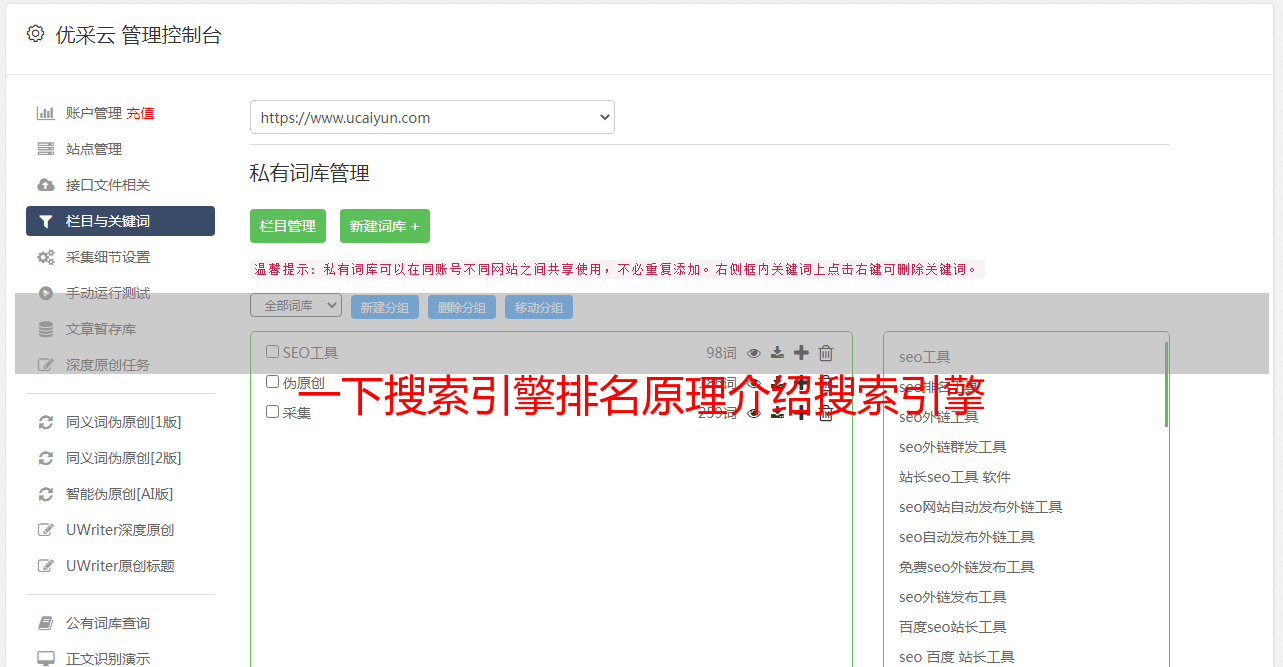The image size is (1283, 667).
Task: Open 正文识别演示 menu item
Action: [108, 659]
